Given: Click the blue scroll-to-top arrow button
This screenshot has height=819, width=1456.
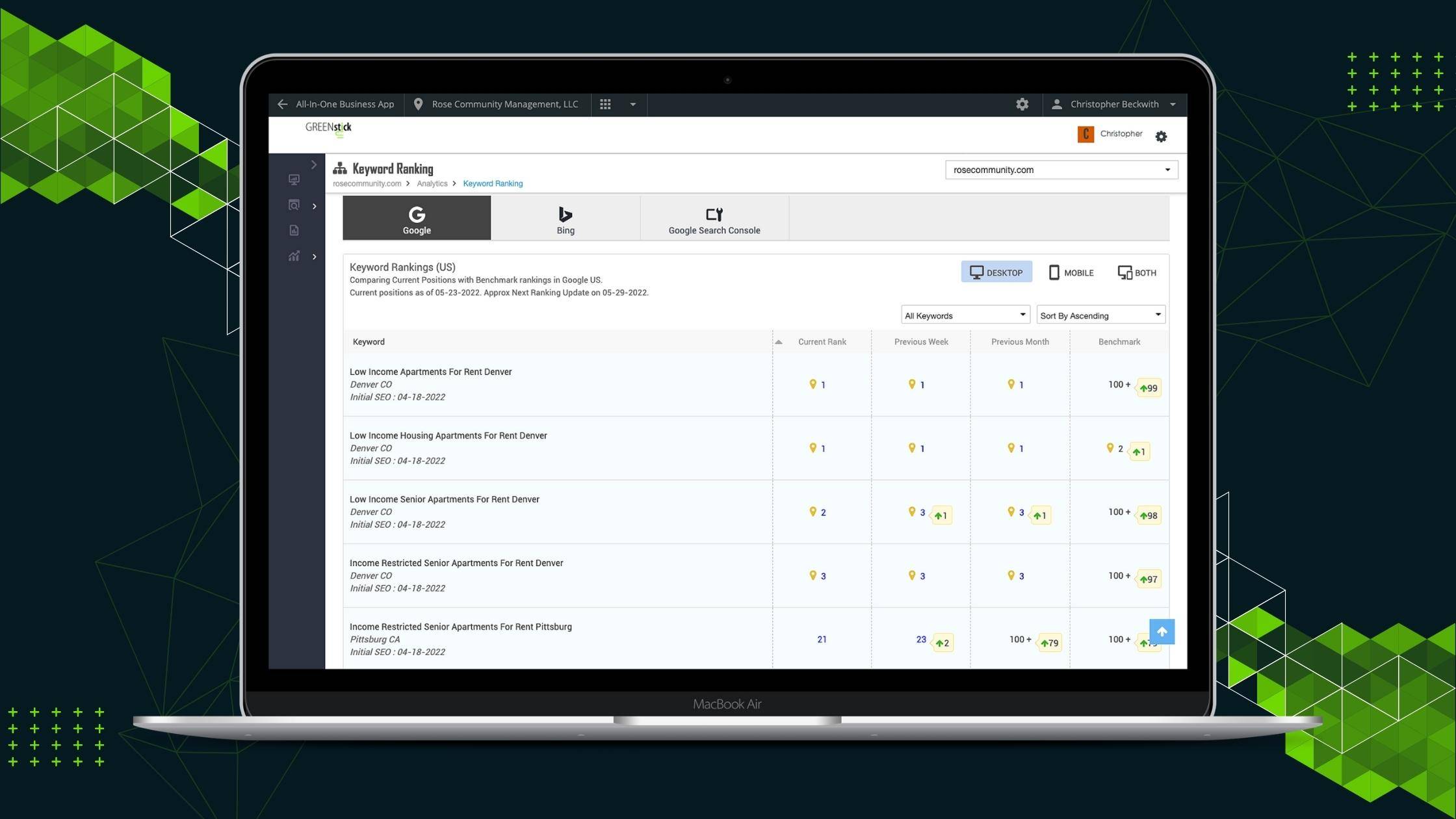Looking at the screenshot, I should click(x=1162, y=632).
